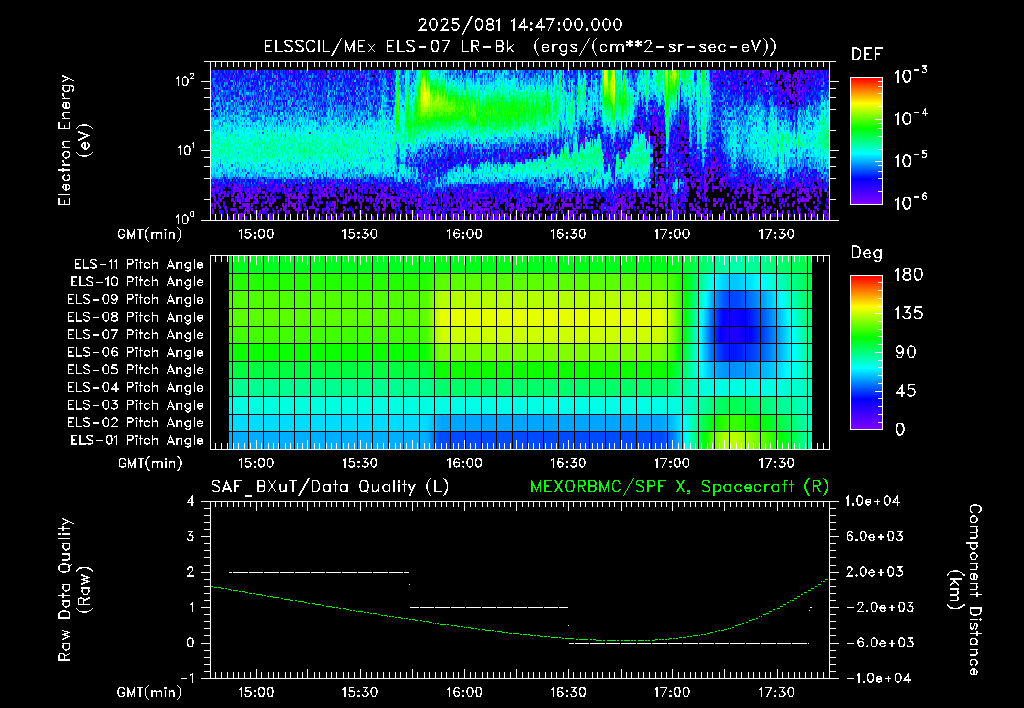Click the green MEXORBMC/SPF X, Spacecraft (R) label
This screenshot has width=1024, height=708.
[x=679, y=487]
